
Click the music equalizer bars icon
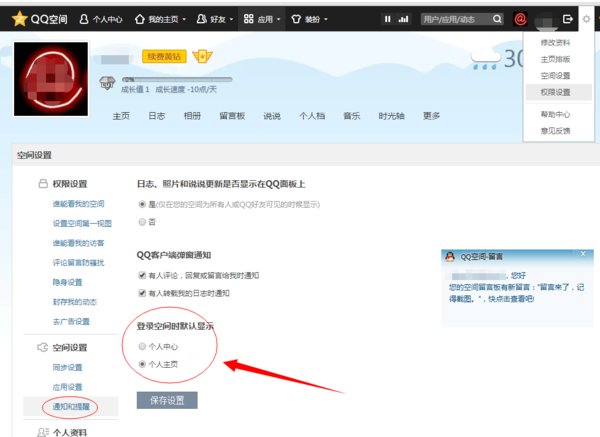(403, 19)
